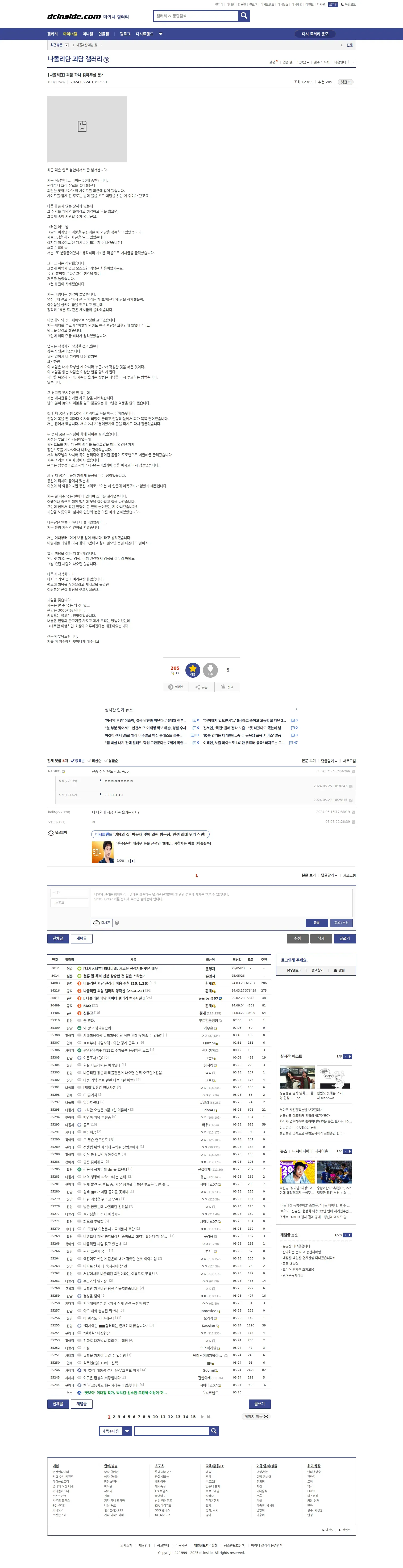Click inside the header search field

tap(196, 16)
